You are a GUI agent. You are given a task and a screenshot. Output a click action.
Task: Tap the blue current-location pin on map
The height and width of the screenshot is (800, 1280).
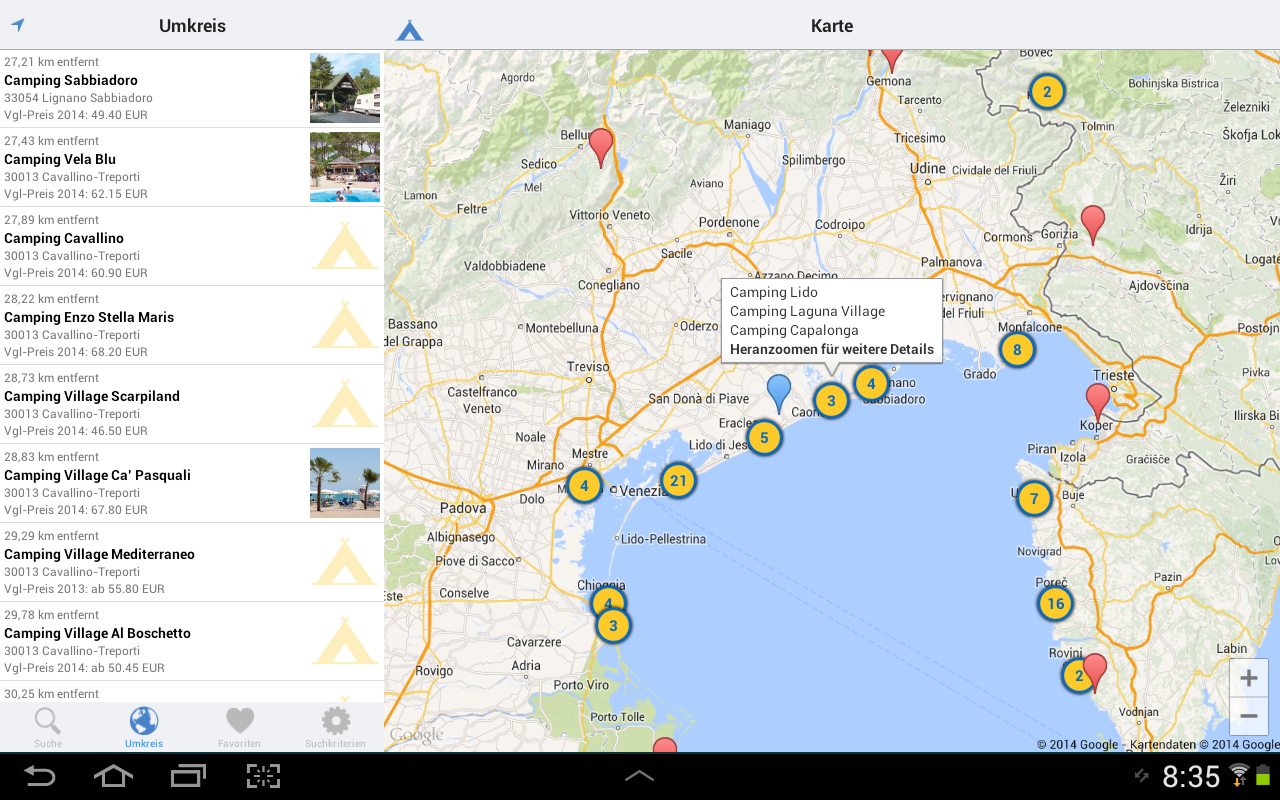pos(779,391)
